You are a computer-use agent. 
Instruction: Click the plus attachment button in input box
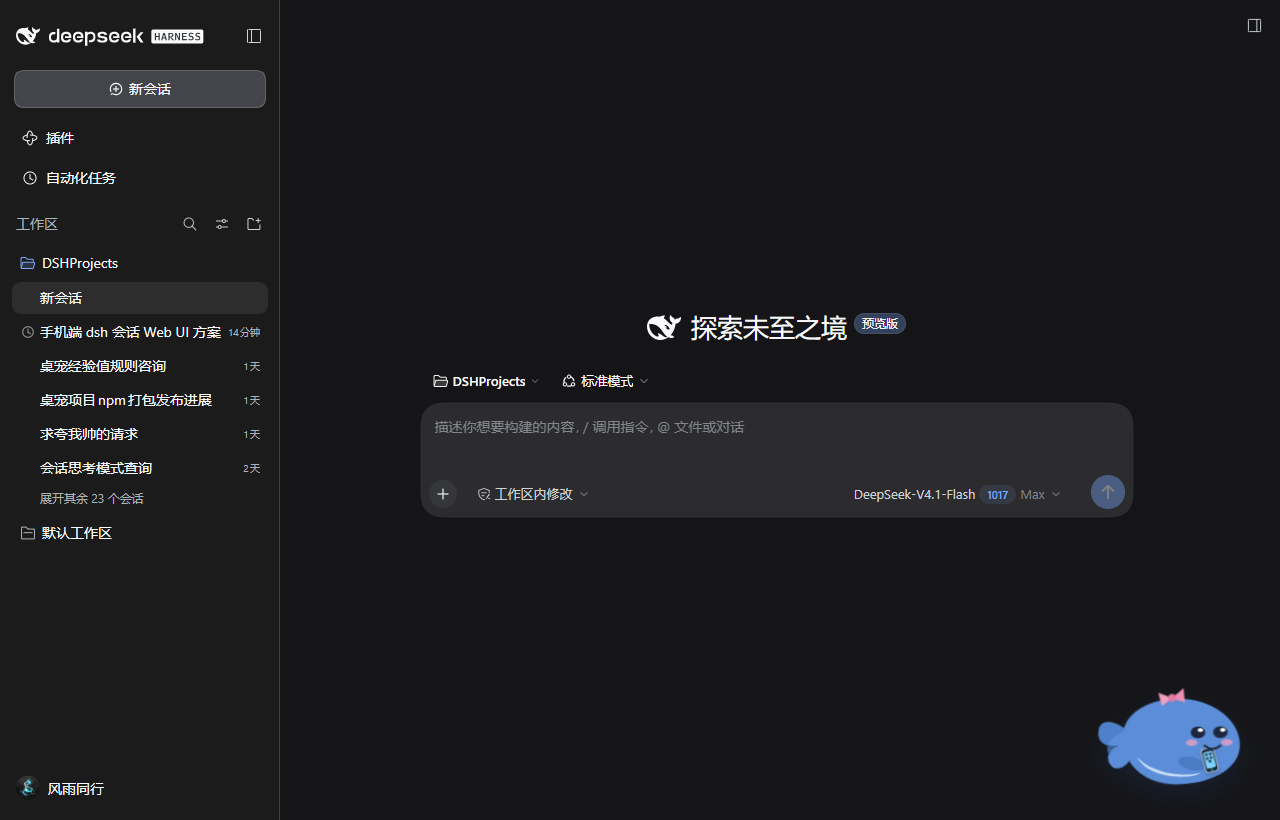point(443,494)
